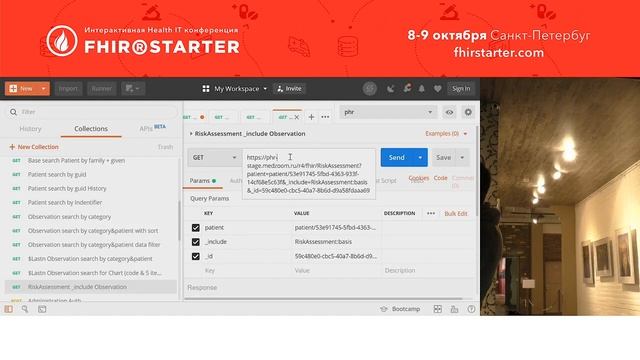This screenshot has width=640, height=360.
Task: Open the new window icon dropdown in the header
Action: (x=133, y=89)
